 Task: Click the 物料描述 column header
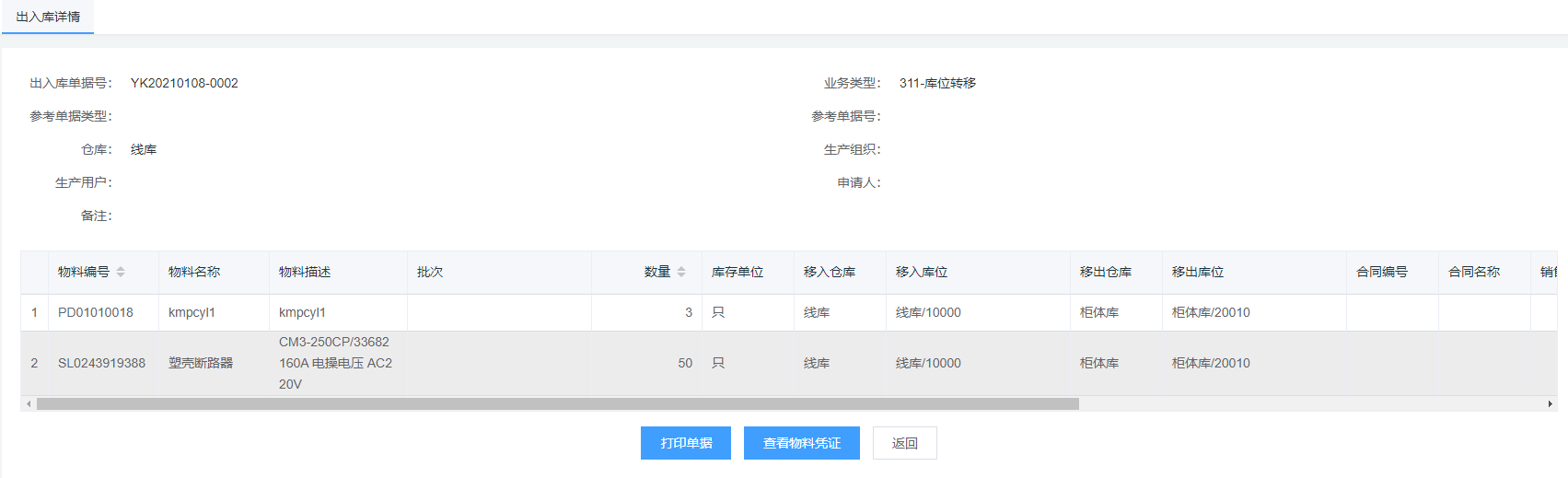pos(305,272)
